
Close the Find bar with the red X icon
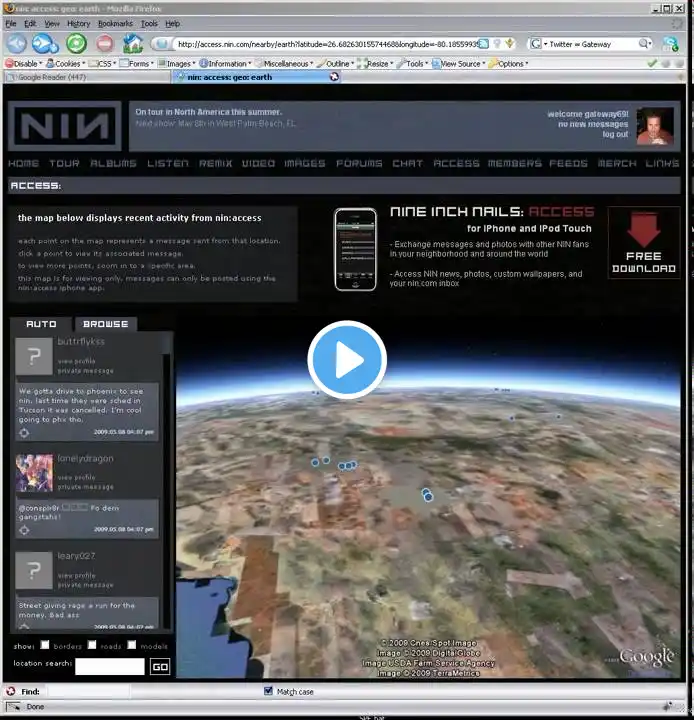11,691
